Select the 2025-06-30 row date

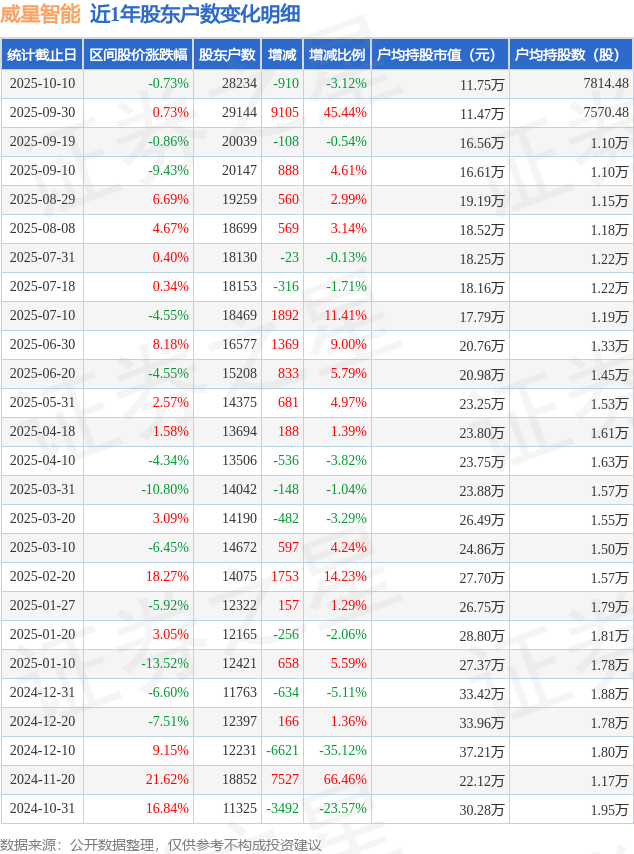pos(41,345)
